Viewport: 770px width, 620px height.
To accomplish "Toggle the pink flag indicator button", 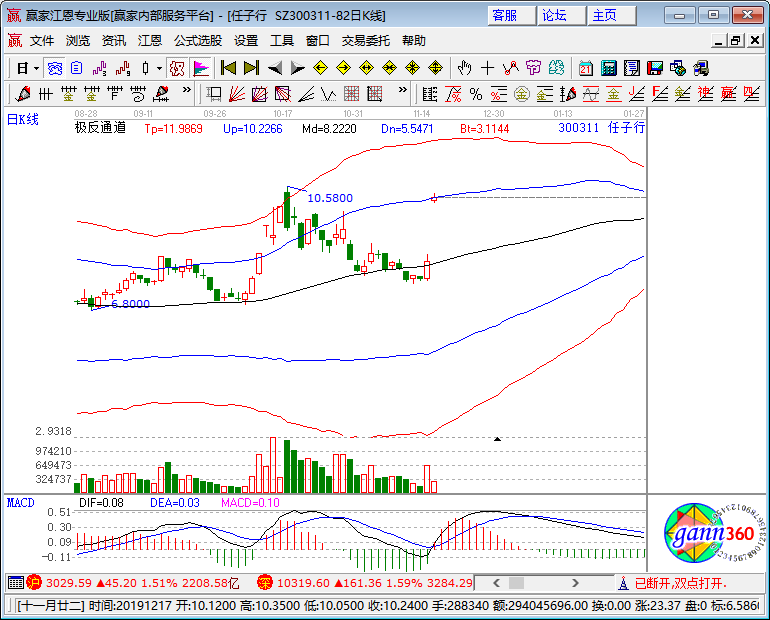I will (201, 68).
